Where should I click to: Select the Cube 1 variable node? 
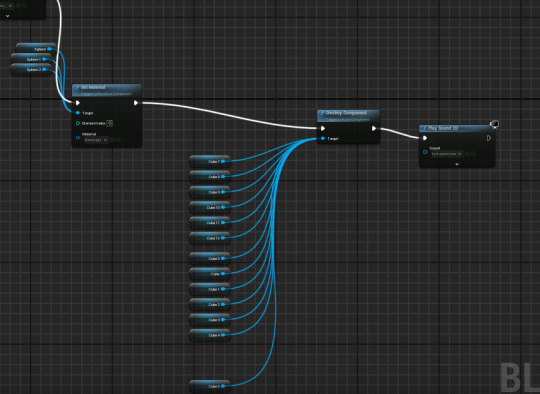[x=210, y=289]
